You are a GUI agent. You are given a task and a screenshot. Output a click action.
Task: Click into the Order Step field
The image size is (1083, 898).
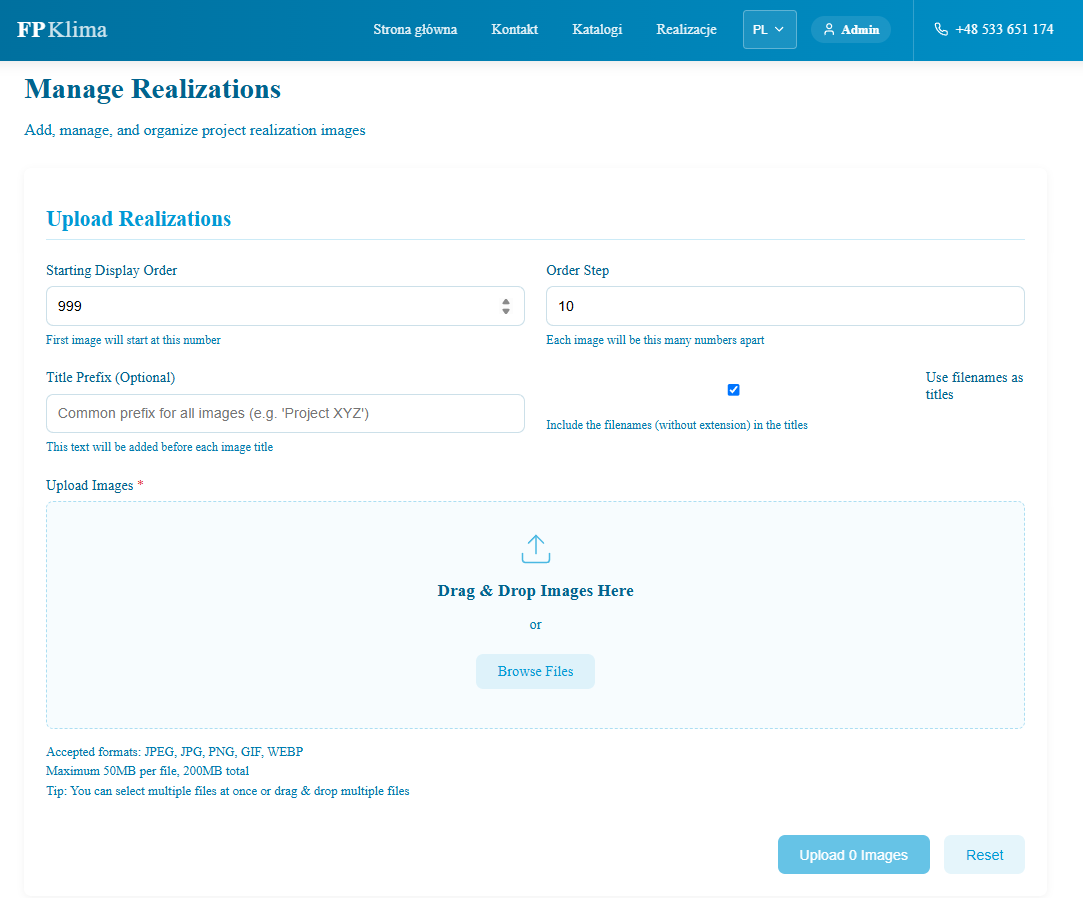(785, 306)
